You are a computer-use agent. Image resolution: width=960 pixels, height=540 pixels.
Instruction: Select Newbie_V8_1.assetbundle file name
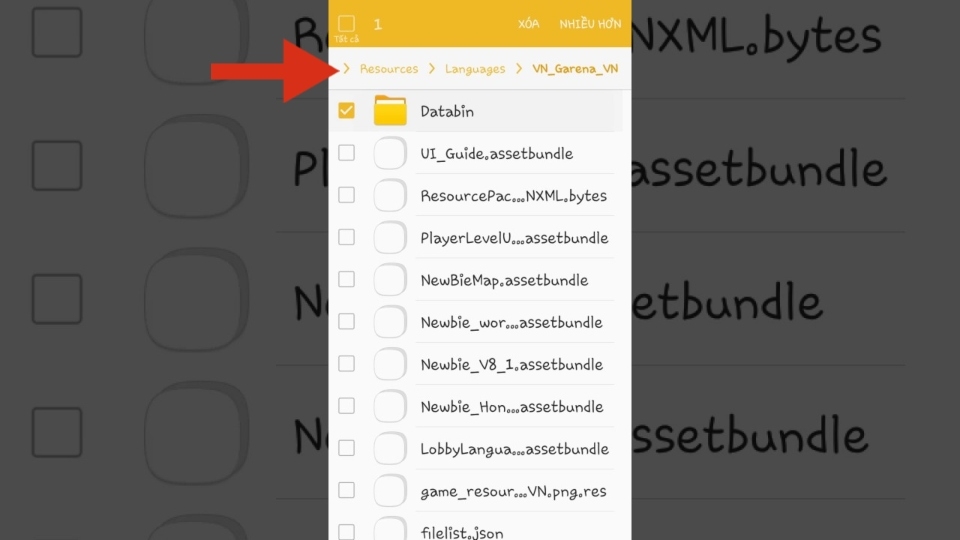tap(512, 365)
